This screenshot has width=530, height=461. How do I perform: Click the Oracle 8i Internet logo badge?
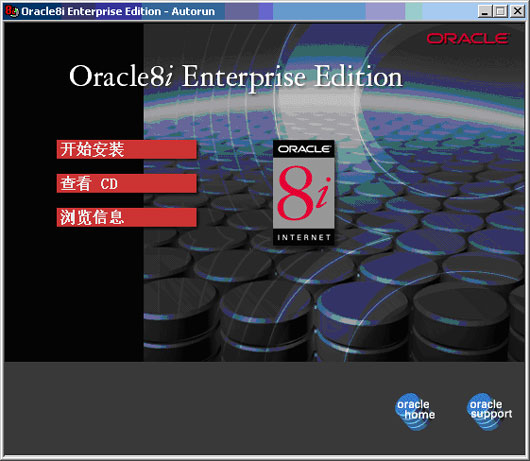[304, 192]
